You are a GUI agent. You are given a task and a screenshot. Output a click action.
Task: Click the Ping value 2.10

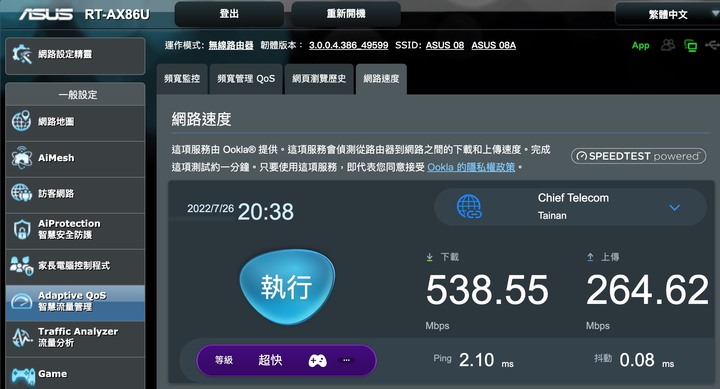pos(477,360)
